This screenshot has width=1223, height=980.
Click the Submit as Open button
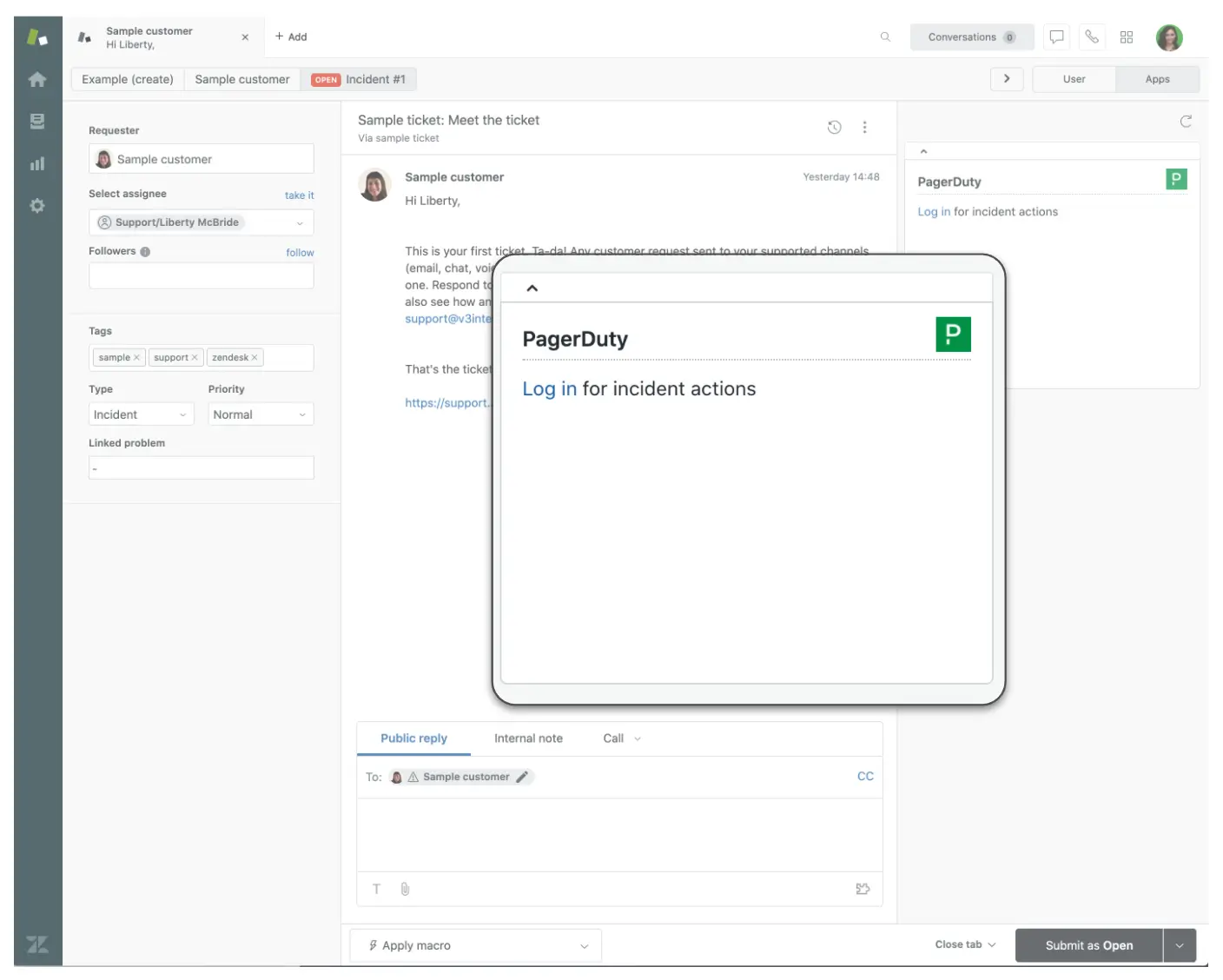(x=1089, y=945)
